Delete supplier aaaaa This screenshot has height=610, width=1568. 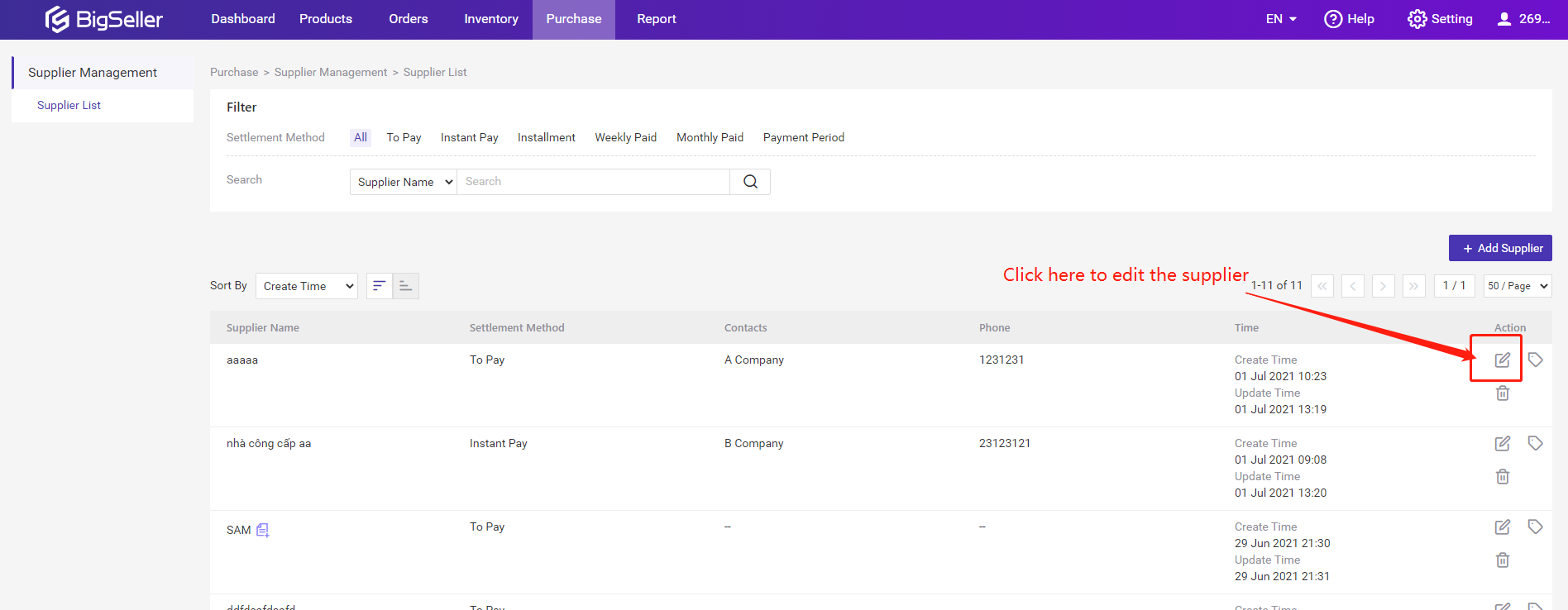click(x=1503, y=393)
